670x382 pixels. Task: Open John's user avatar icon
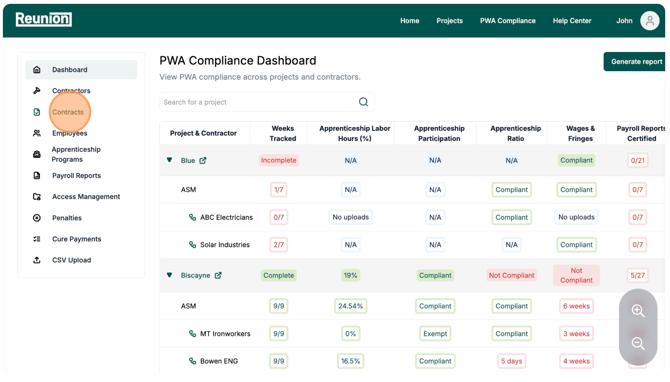pos(649,21)
